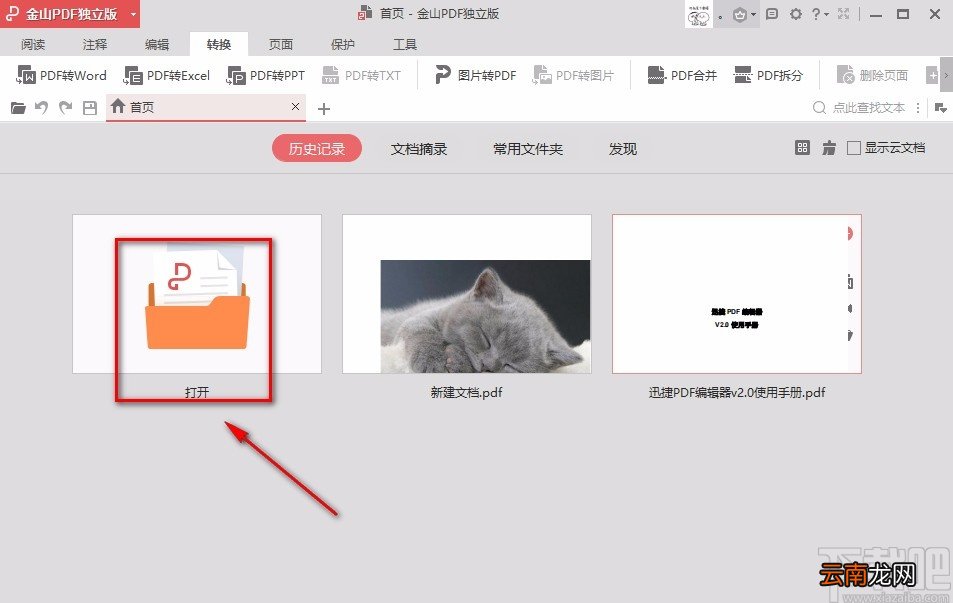Switch to the 注释 ribbon tab
This screenshot has height=603, width=953.
click(x=95, y=44)
